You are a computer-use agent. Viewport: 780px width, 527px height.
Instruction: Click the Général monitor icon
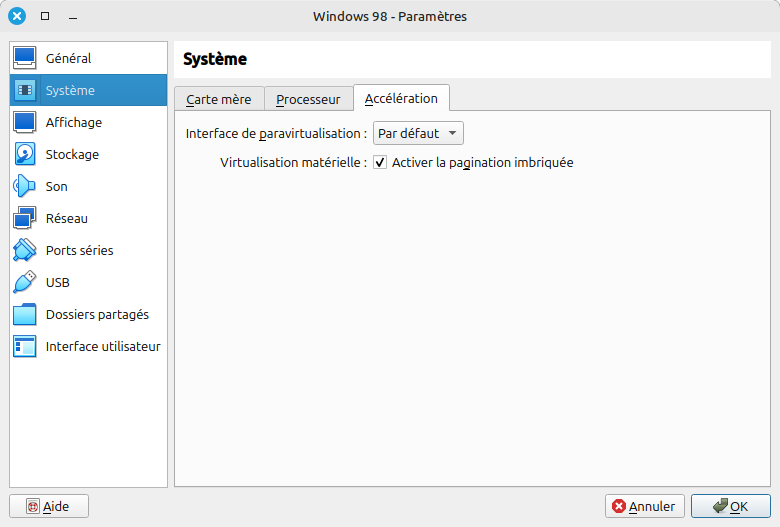tap(24, 58)
